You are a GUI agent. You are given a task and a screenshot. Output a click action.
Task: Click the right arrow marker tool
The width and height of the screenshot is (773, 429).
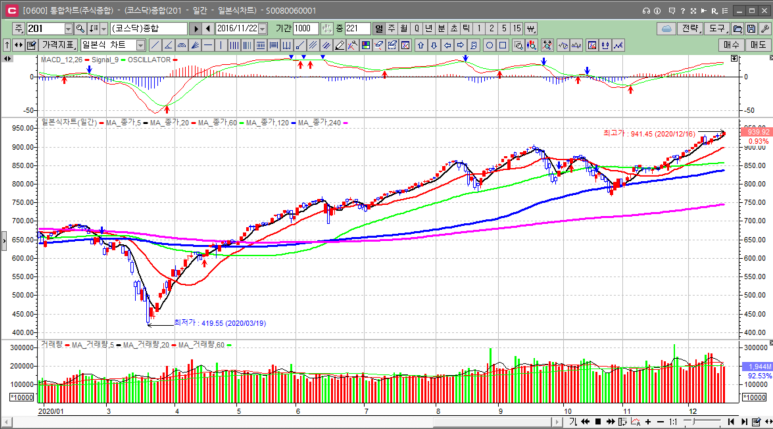point(460,45)
